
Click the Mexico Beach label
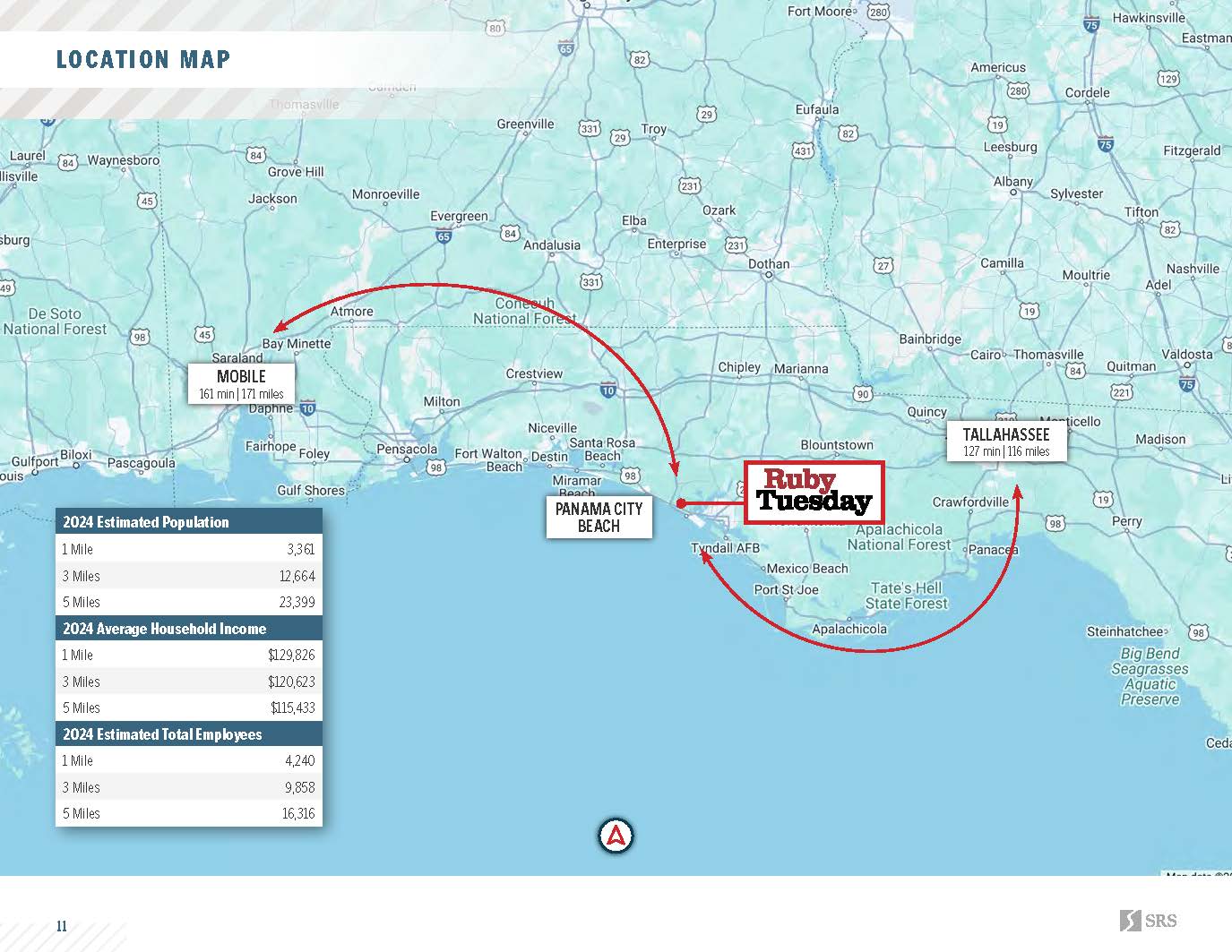807,568
